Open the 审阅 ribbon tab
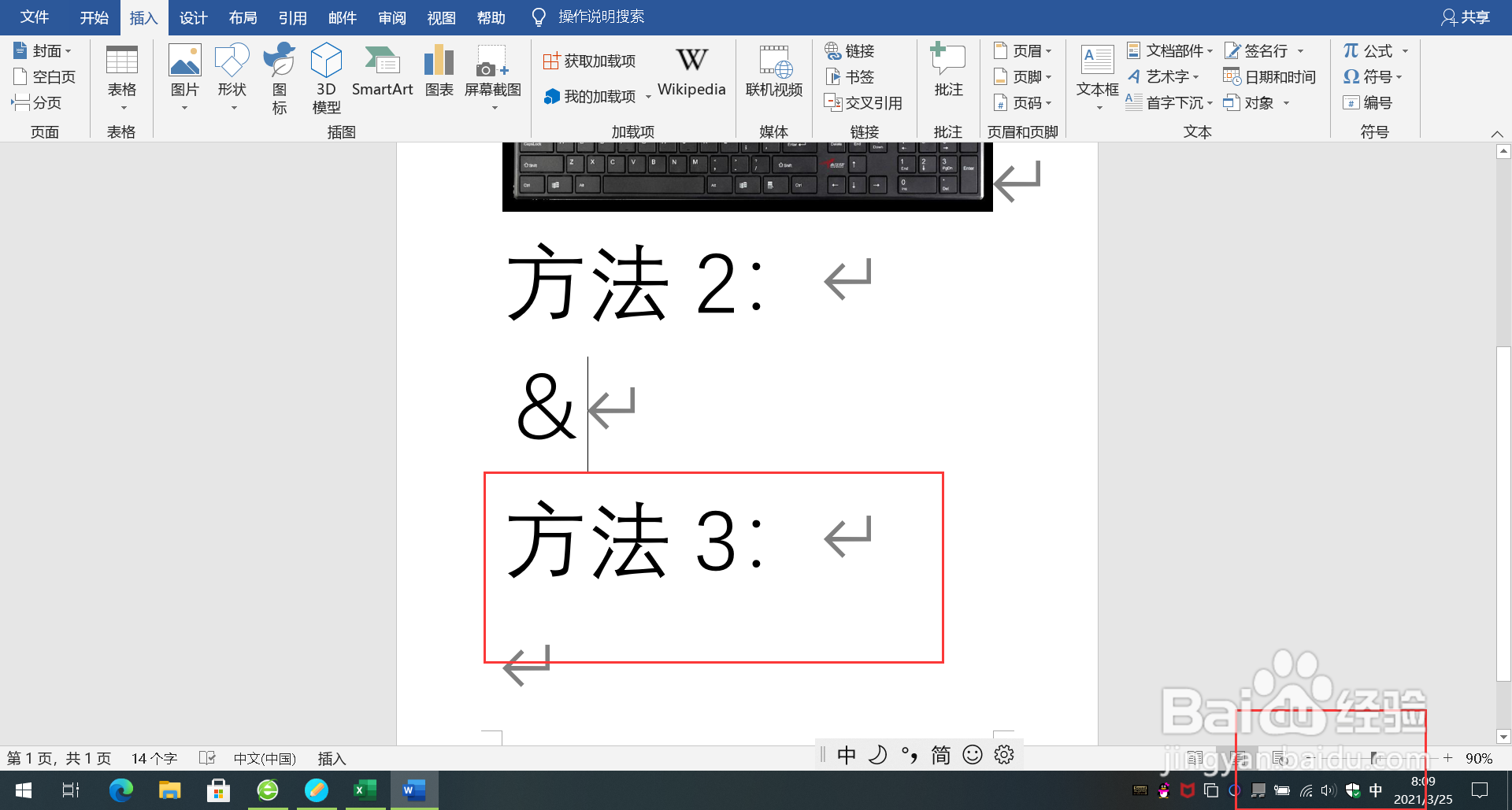The image size is (1512, 810). click(392, 17)
